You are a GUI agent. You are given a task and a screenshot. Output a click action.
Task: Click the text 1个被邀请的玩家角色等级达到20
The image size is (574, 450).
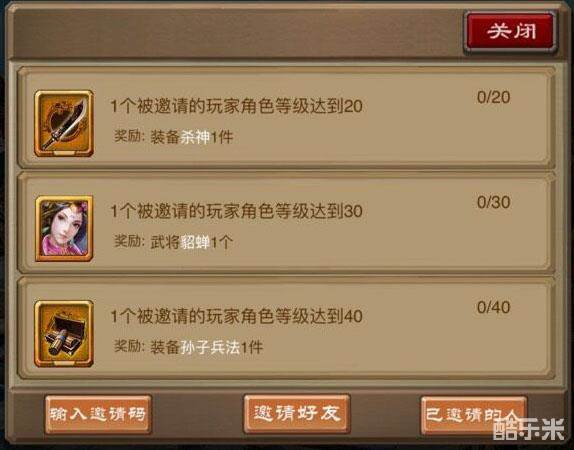click(x=236, y=107)
